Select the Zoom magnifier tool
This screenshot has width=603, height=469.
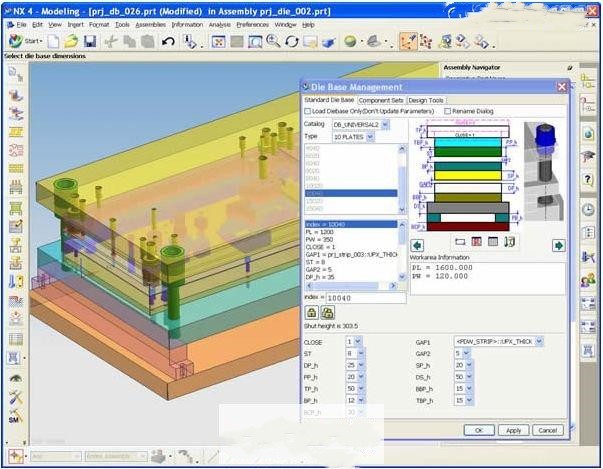(x=273, y=41)
